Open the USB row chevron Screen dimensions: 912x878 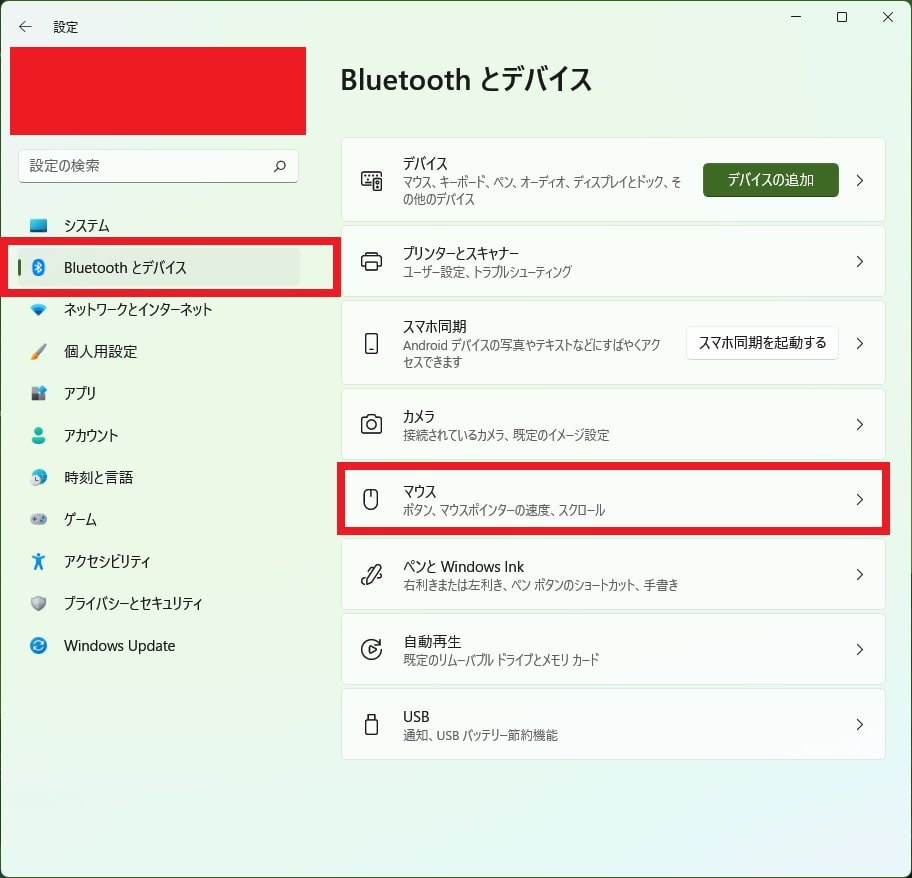coord(860,724)
